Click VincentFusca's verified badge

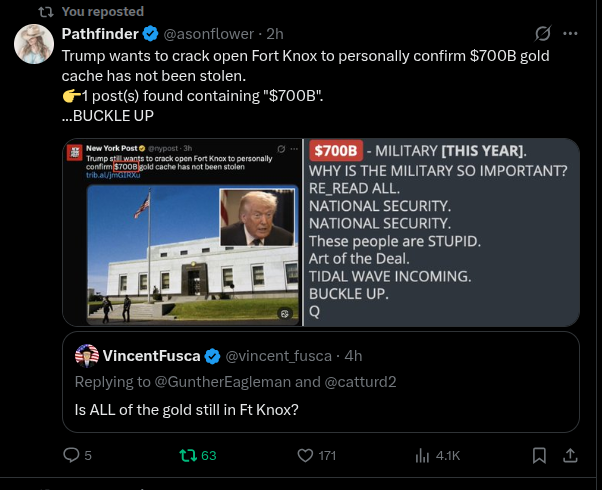click(x=212, y=356)
